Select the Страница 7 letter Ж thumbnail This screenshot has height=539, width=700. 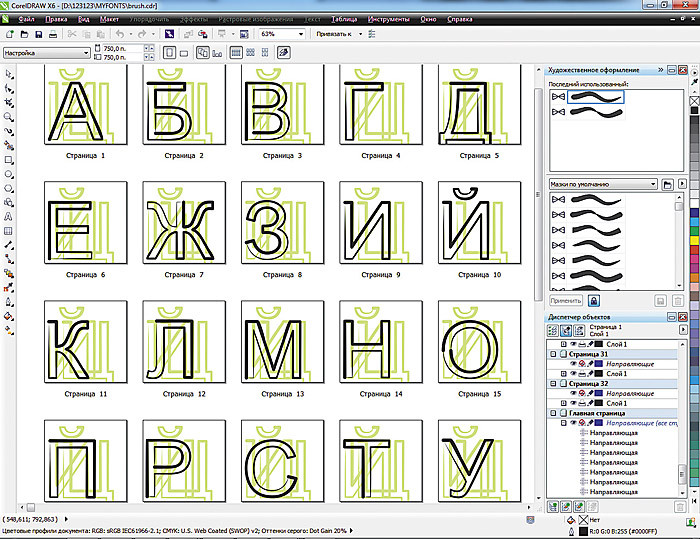184,222
